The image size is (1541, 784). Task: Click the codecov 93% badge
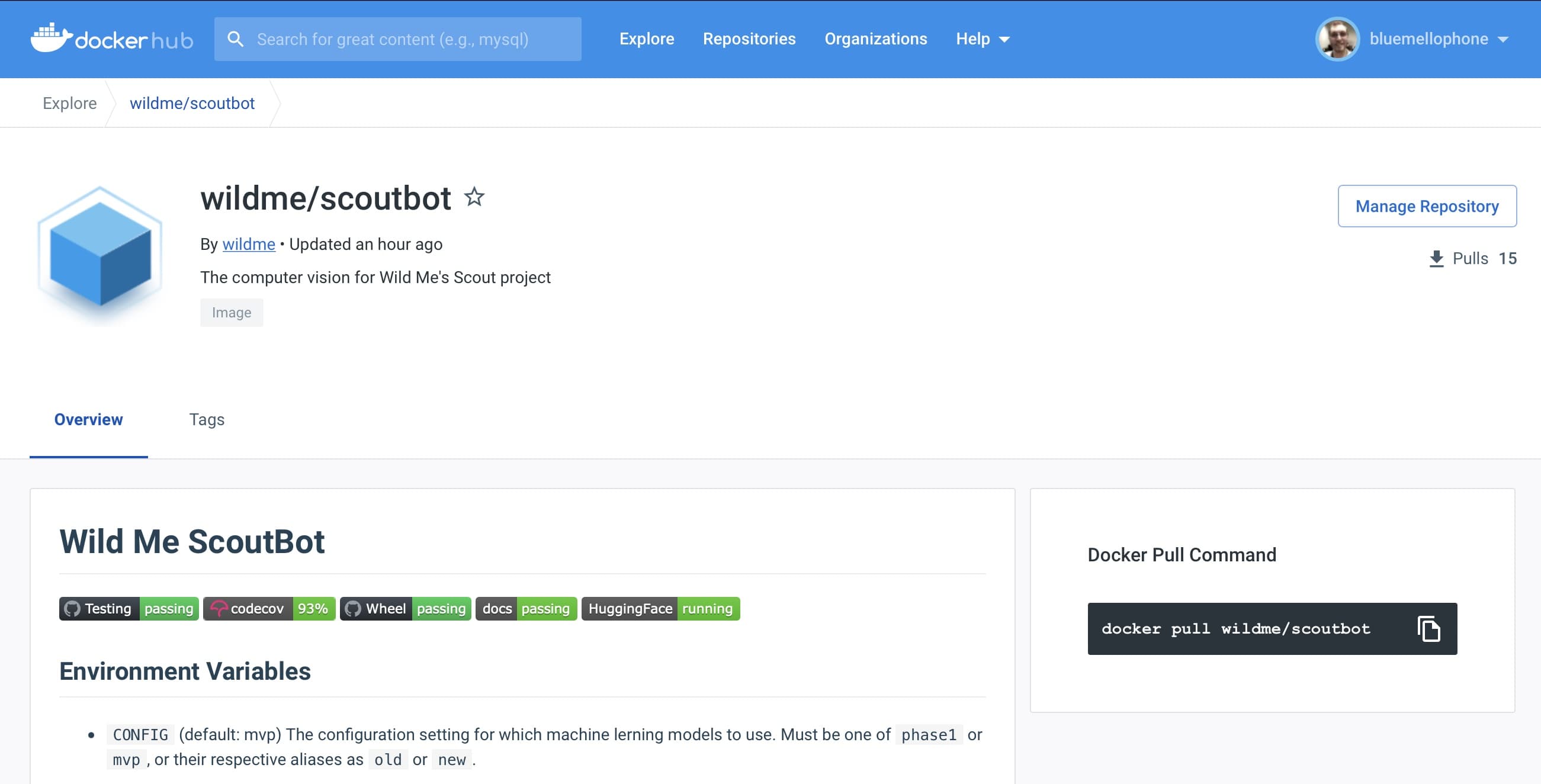tap(269, 608)
